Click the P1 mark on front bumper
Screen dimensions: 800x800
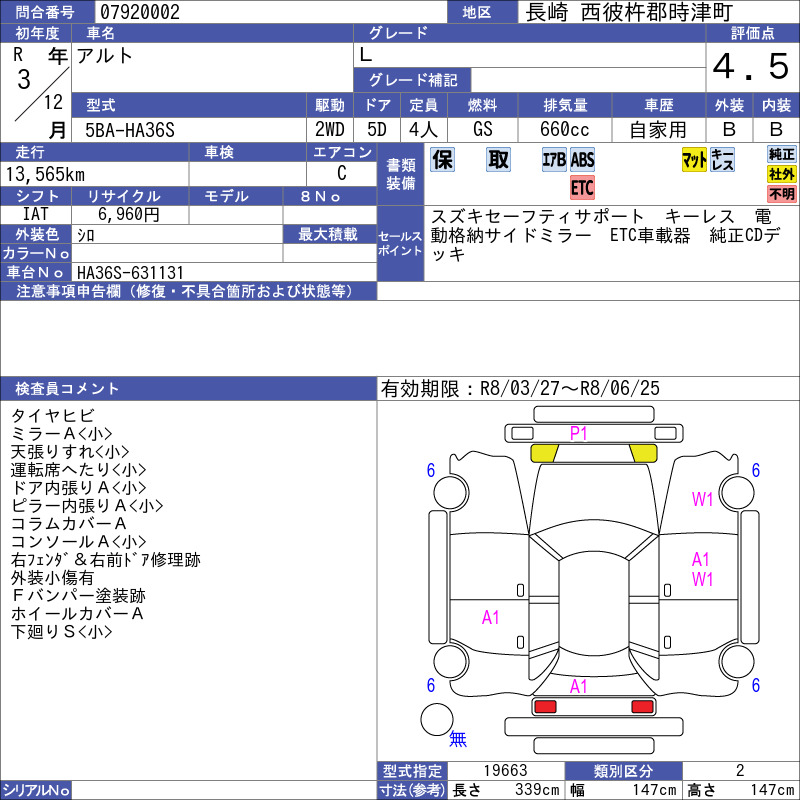579,433
